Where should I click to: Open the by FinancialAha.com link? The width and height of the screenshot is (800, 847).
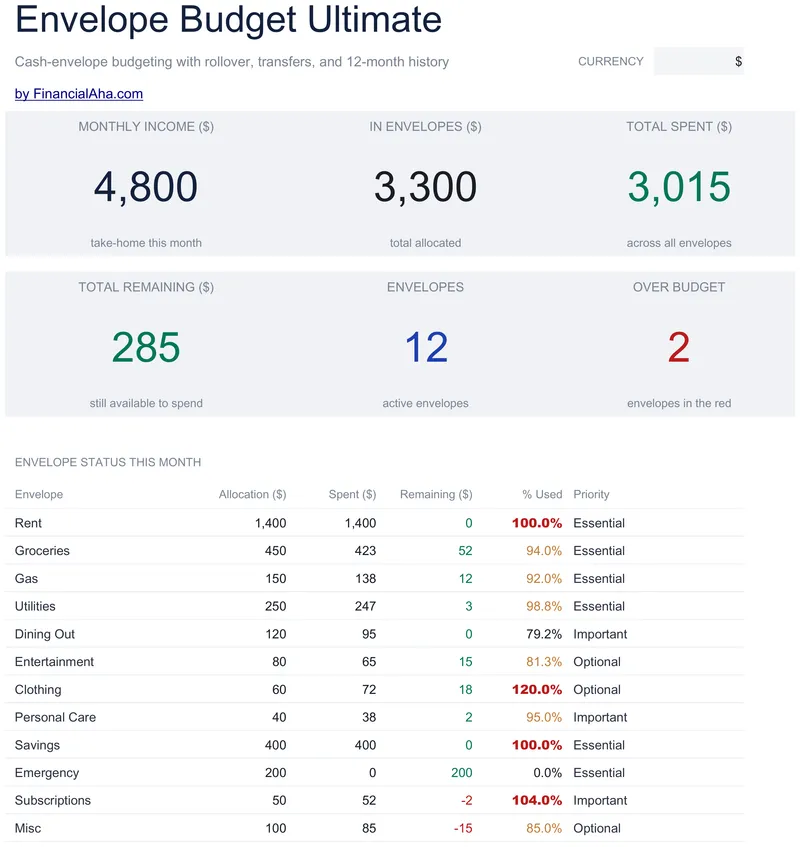coord(79,93)
